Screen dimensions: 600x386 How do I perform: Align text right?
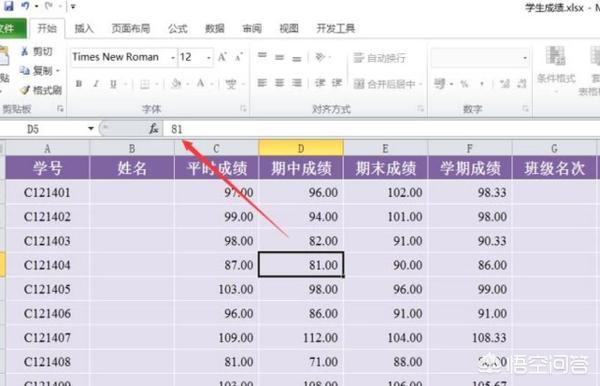pos(297,83)
